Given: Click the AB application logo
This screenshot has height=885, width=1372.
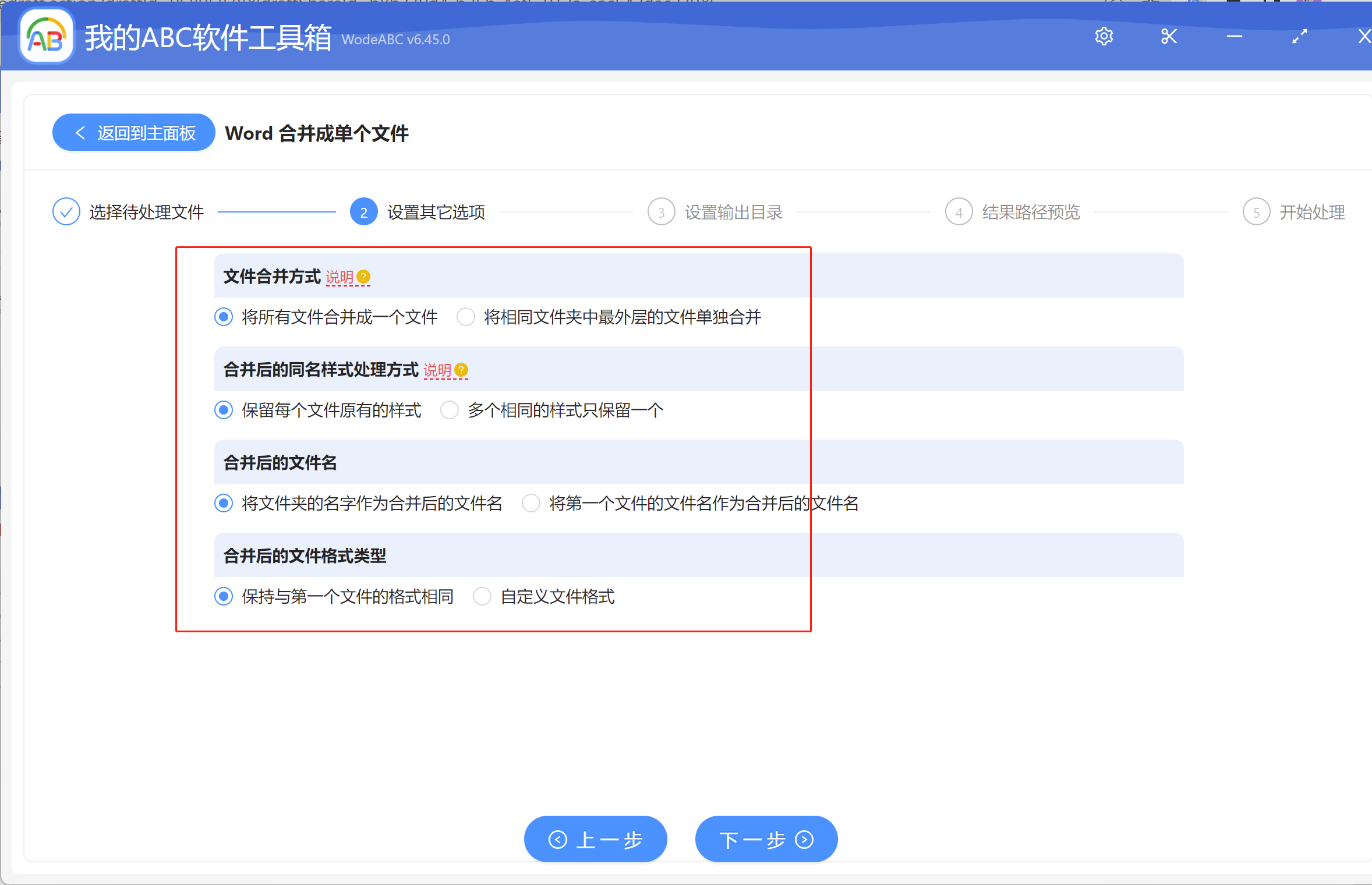Looking at the screenshot, I should [x=46, y=36].
